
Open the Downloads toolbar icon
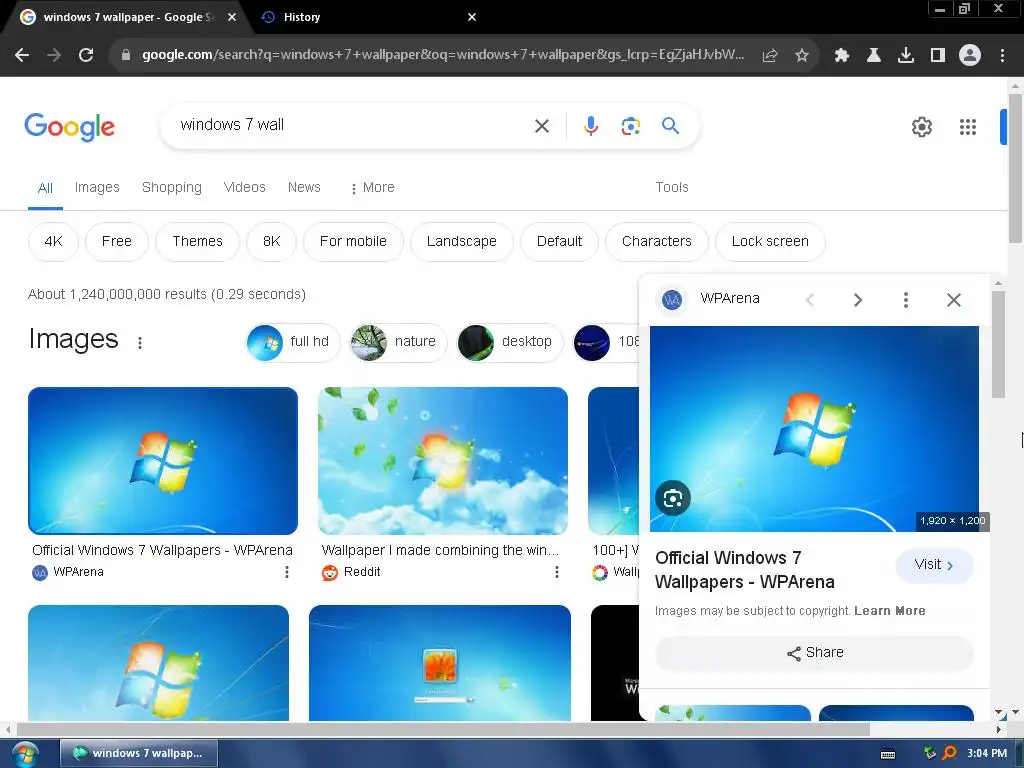[906, 56]
